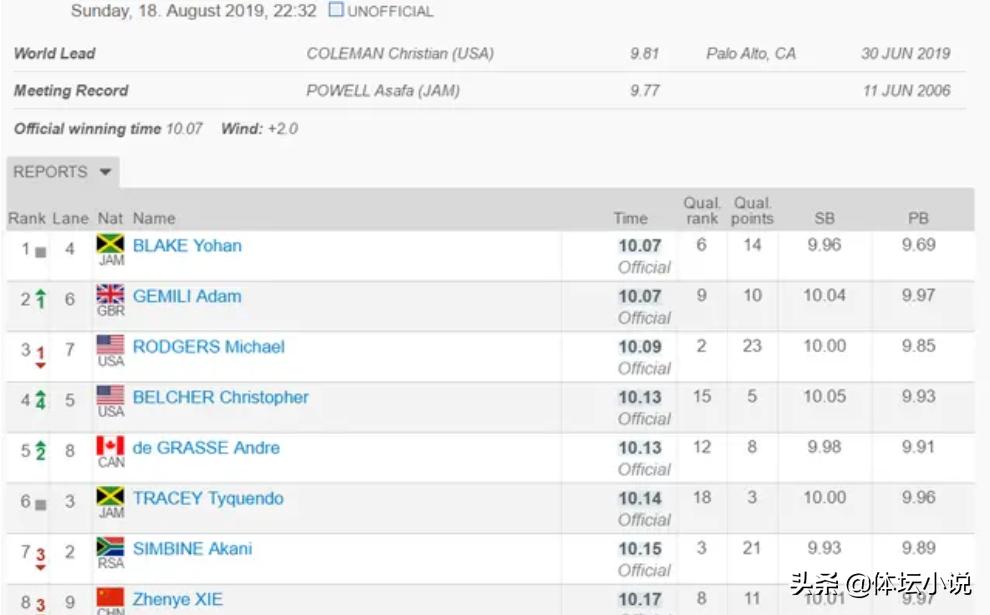Viewport: 990px width, 615px height.
Task: Click the USA flag beside RODGERS Michael
Action: coord(110,345)
